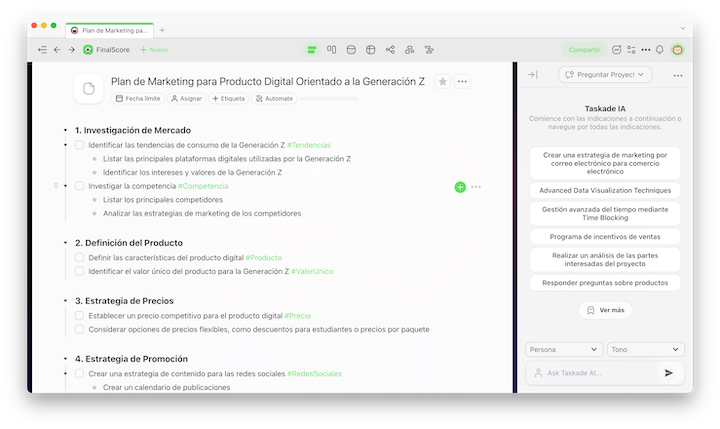Collapse Crear una estrategia de contenido task
Screen dimensions: 720x429
[x=65, y=374]
